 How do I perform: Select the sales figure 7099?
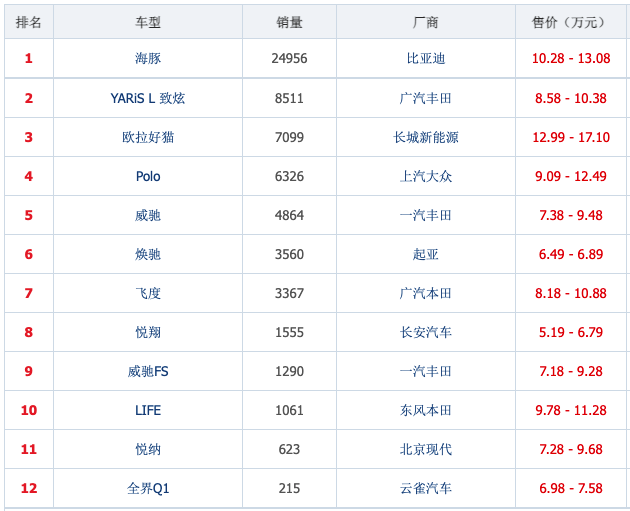click(289, 137)
